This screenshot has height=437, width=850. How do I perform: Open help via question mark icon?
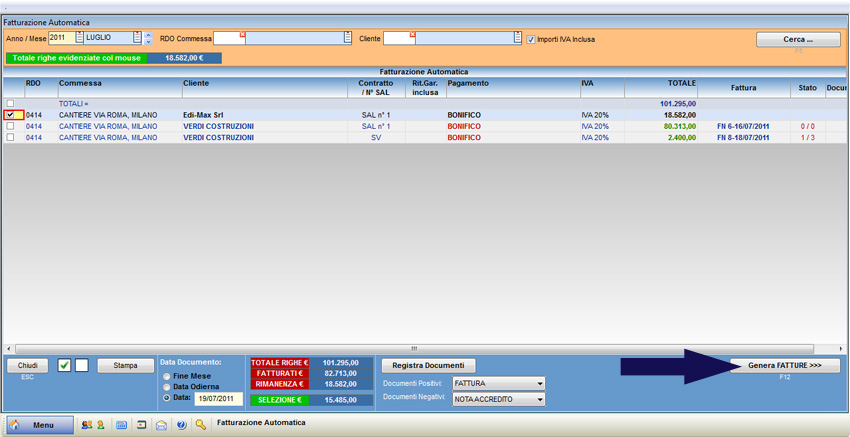point(181,425)
